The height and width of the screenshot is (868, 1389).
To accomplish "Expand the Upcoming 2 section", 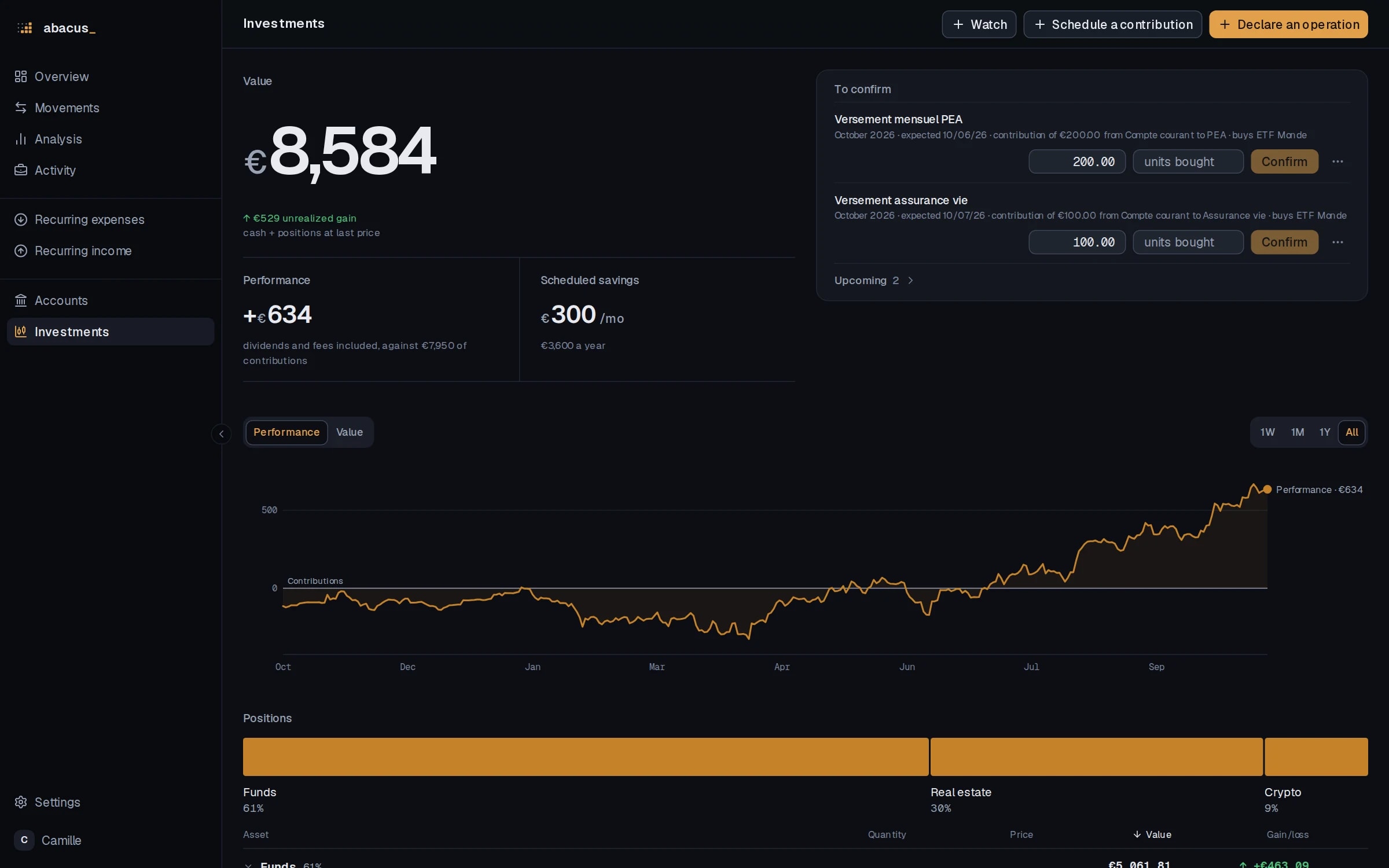I will click(x=873, y=281).
